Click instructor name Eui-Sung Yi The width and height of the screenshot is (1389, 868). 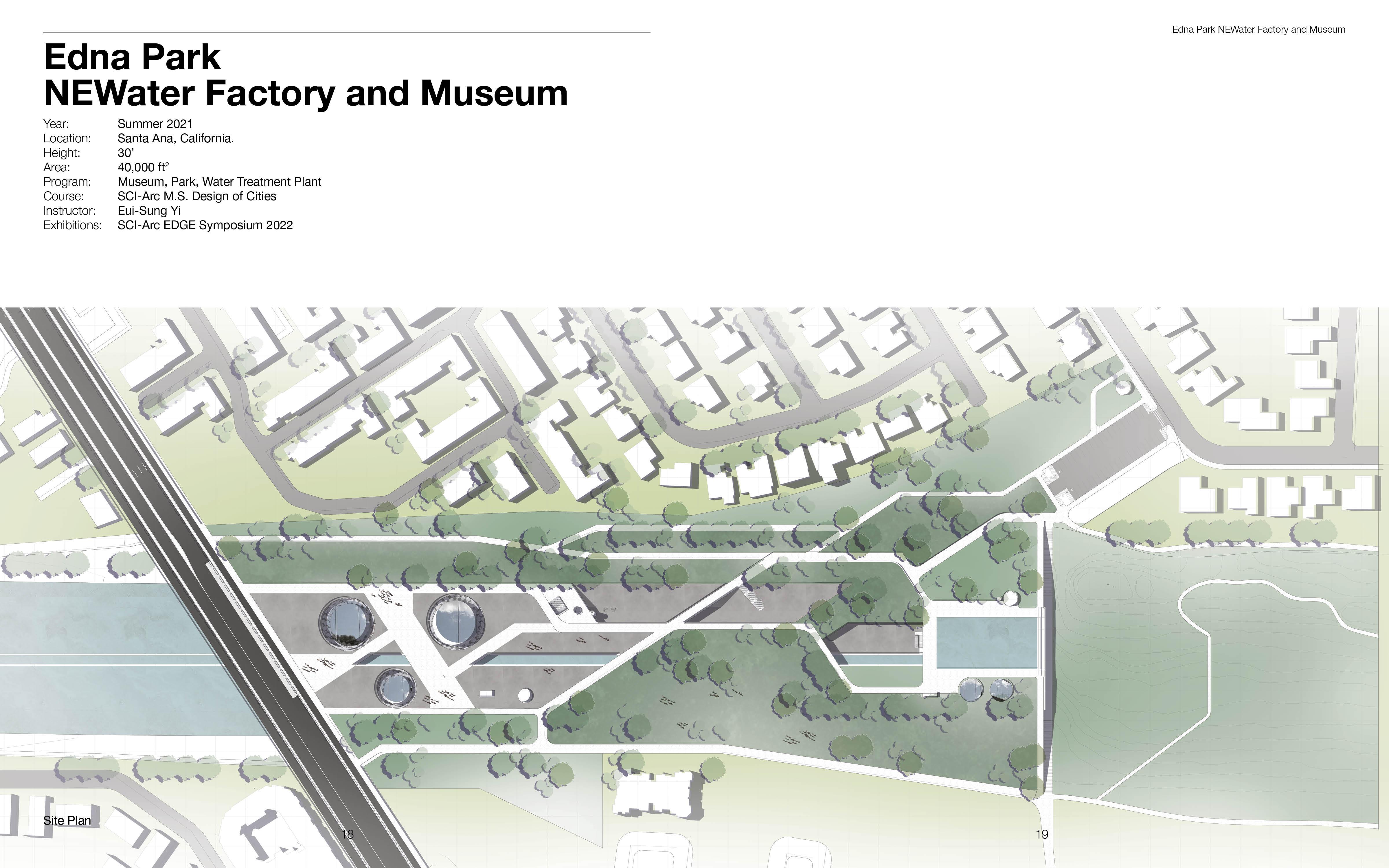click(x=149, y=211)
